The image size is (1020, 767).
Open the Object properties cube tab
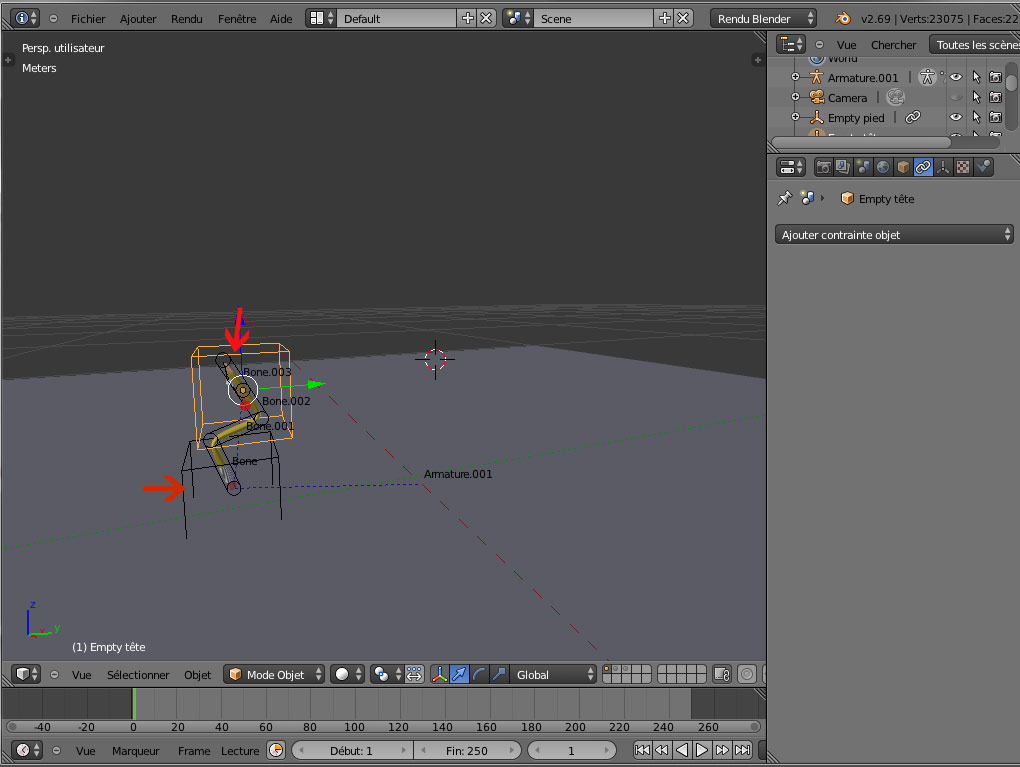click(903, 167)
